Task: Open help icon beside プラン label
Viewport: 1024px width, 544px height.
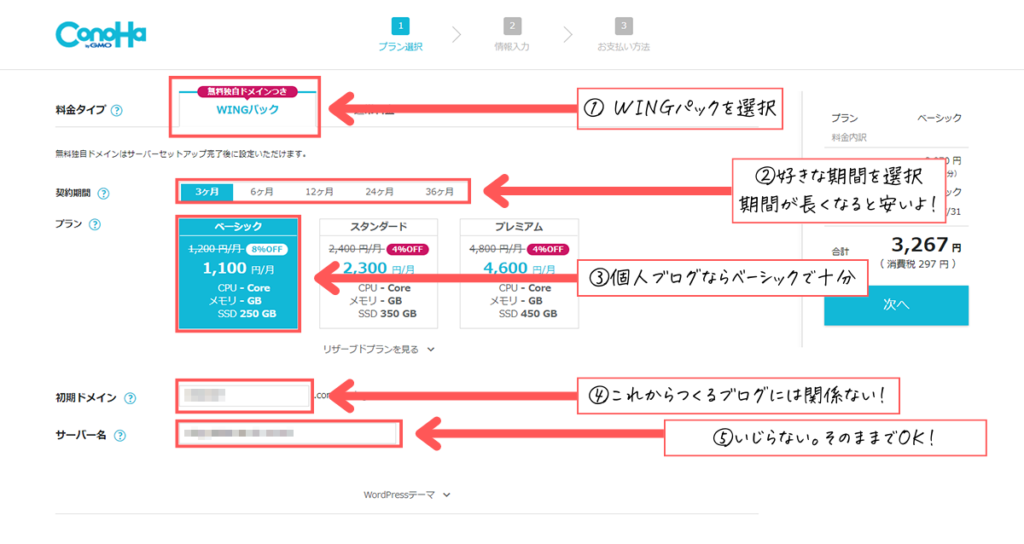Action: [95, 225]
